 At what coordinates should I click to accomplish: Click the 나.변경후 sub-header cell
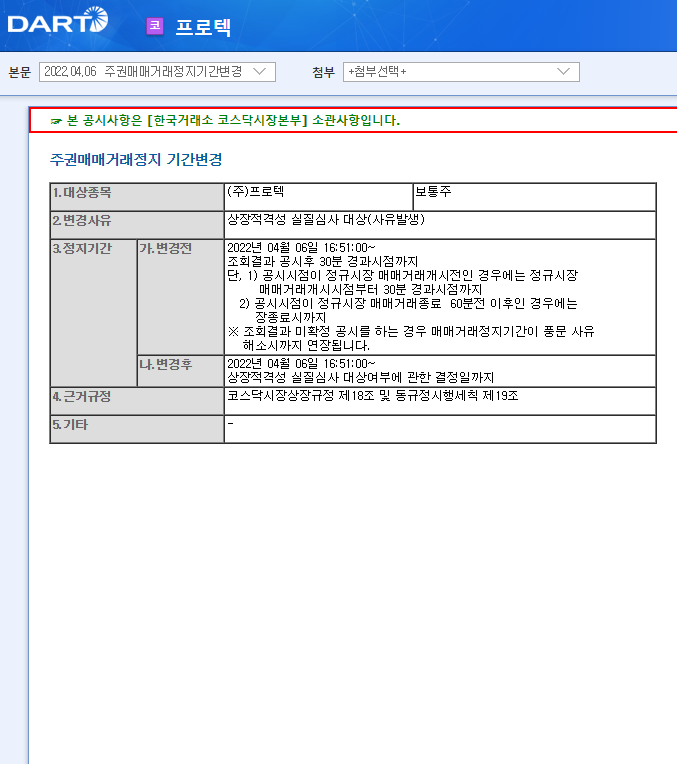point(180,371)
